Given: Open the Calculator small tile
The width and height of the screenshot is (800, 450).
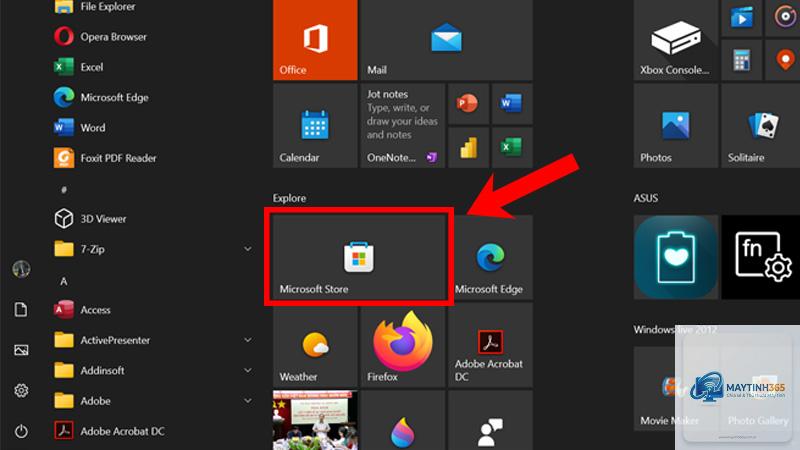Looking at the screenshot, I should click(x=741, y=60).
